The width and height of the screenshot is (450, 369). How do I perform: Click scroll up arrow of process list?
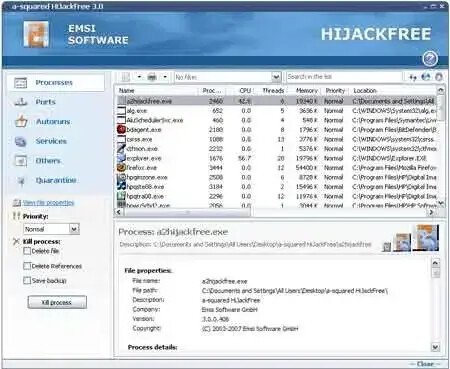point(440,91)
